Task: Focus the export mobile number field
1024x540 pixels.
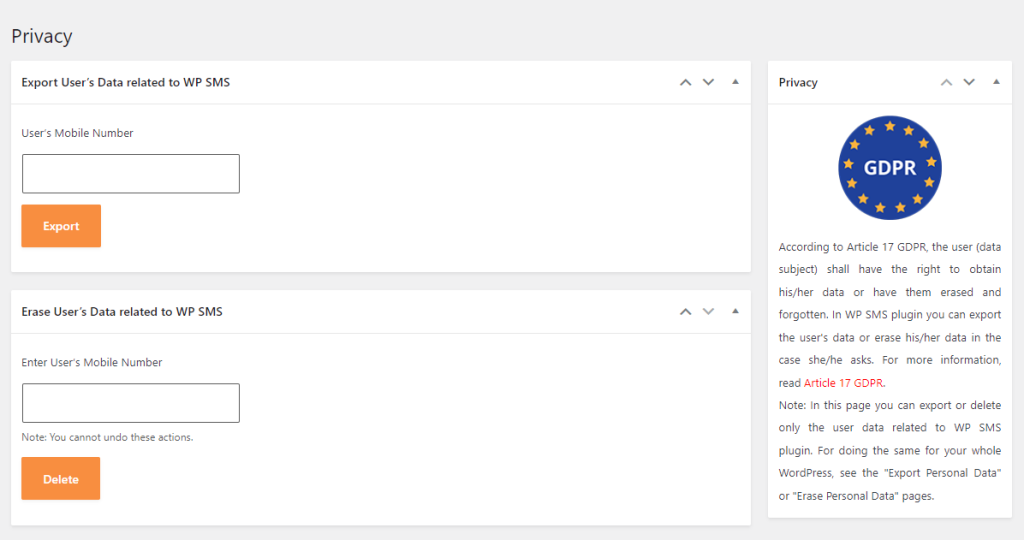Action: 131,173
